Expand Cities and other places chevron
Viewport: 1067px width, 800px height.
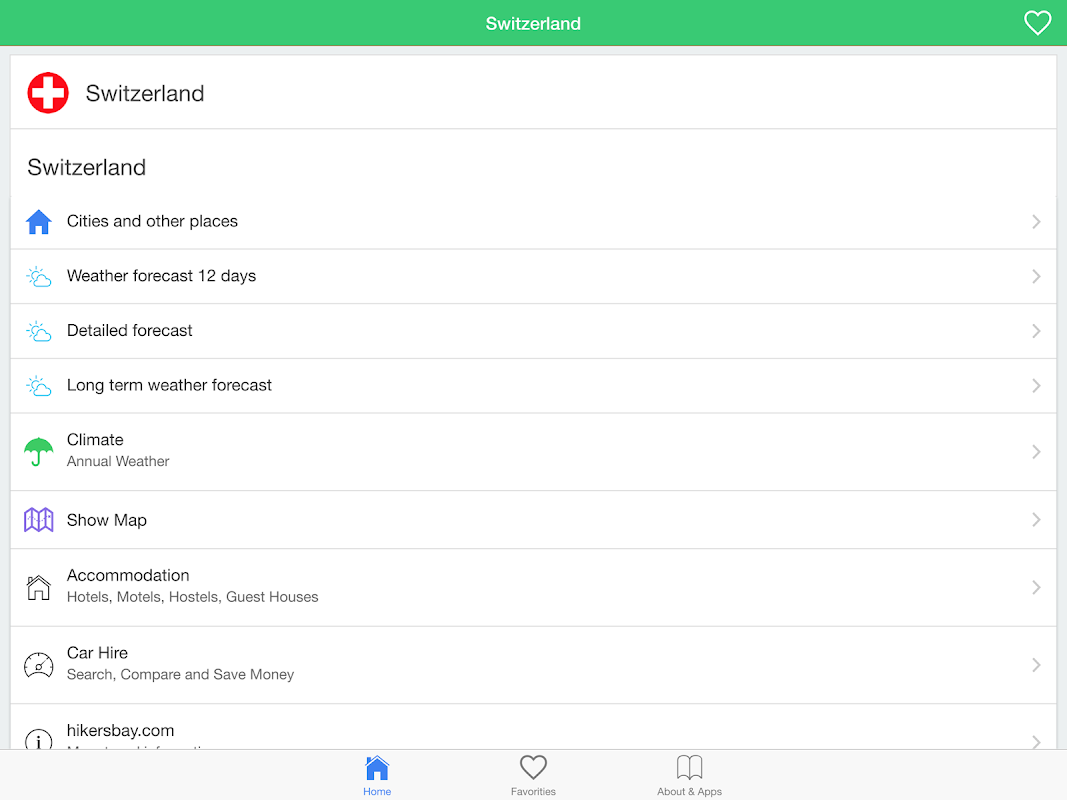(1036, 222)
